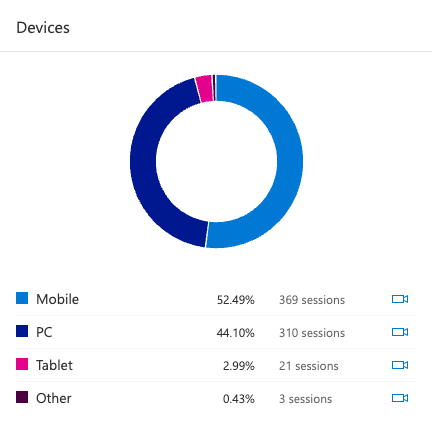
Task: Select the Other device label
Action: pos(54,398)
